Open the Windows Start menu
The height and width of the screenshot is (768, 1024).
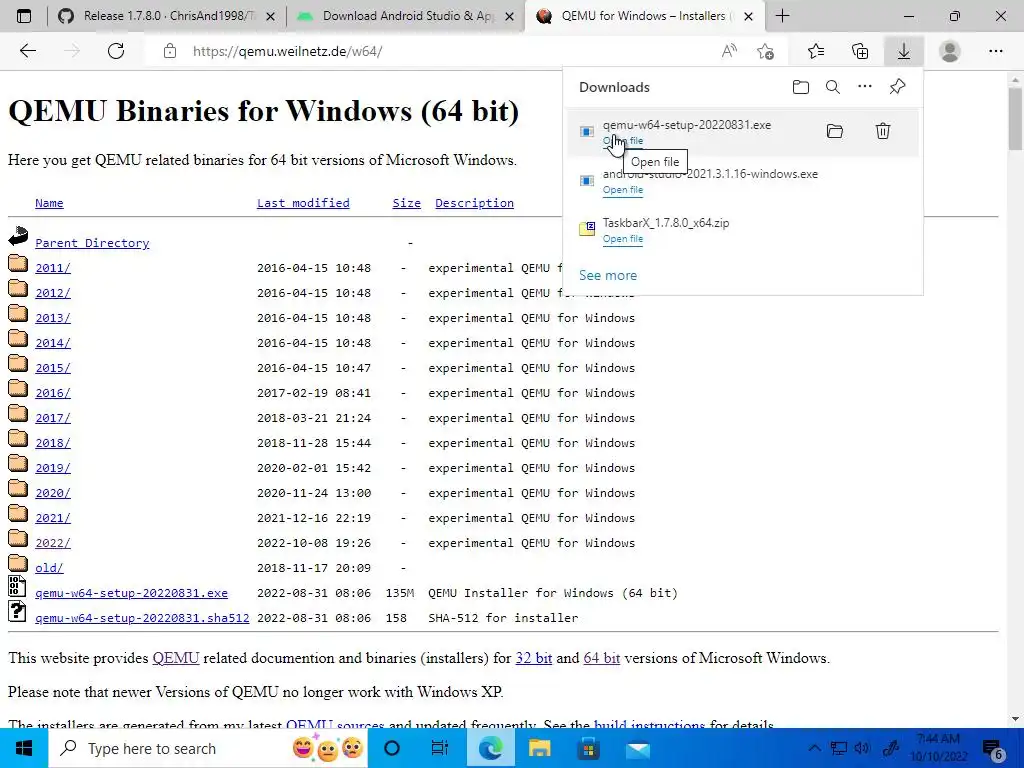pos(24,748)
